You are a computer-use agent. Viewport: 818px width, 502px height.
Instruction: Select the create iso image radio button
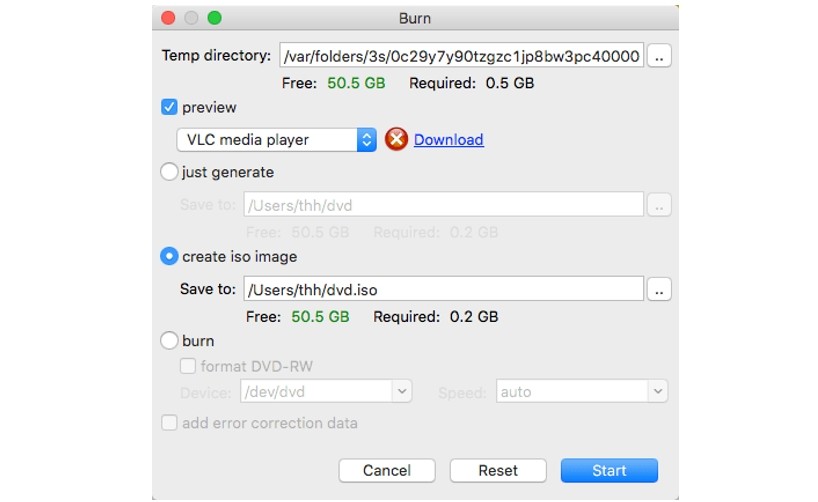(169, 256)
